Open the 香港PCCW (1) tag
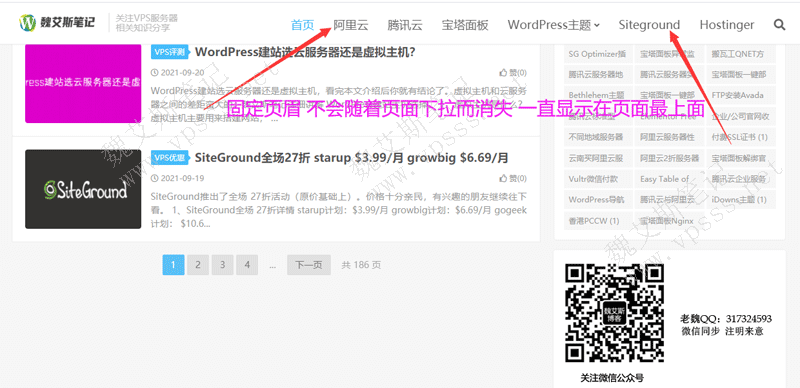Image resolution: width=800 pixels, height=388 pixels. pyautogui.click(x=597, y=221)
